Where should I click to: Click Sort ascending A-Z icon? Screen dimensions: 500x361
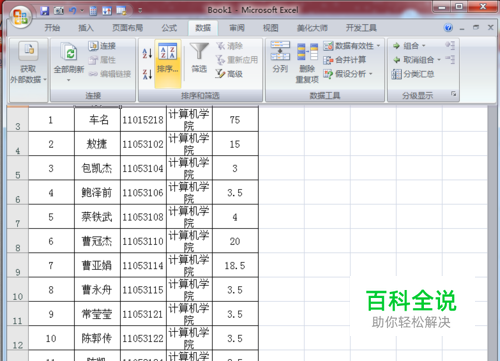(x=147, y=53)
